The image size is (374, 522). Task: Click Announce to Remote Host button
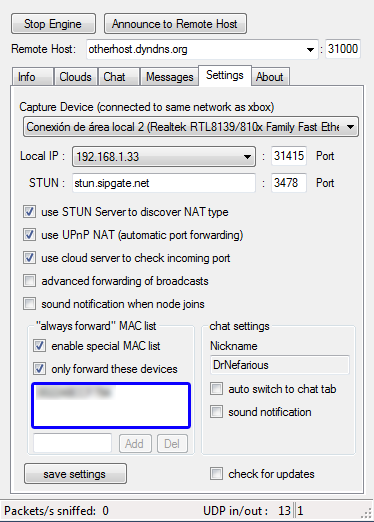[175, 24]
